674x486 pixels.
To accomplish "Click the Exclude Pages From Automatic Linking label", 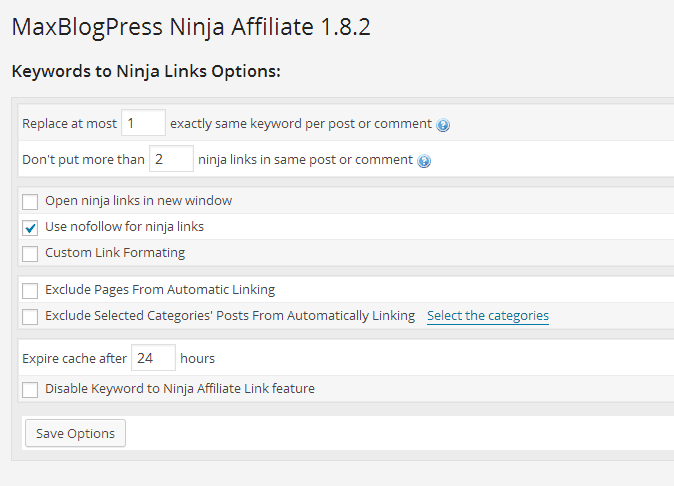I will coord(160,290).
